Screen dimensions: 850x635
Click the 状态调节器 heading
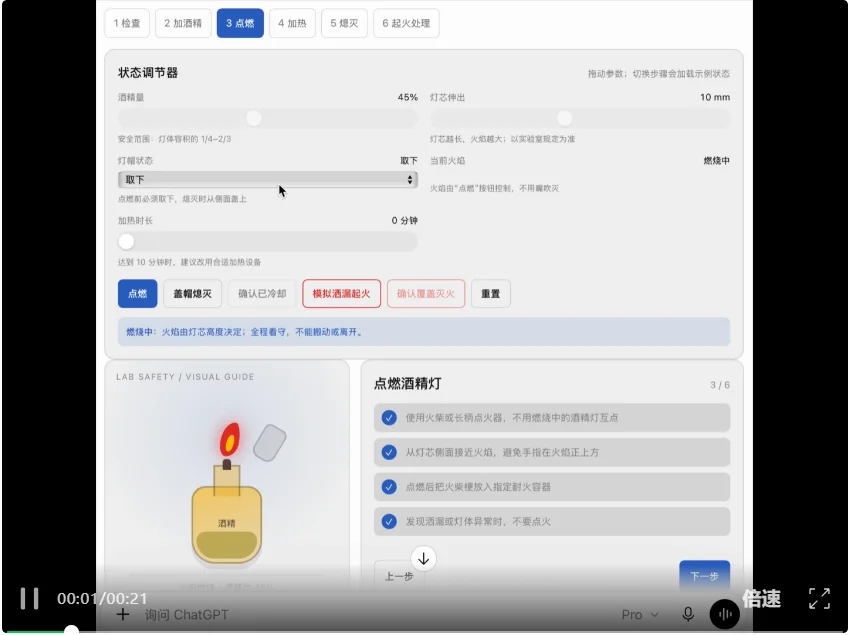148,73
